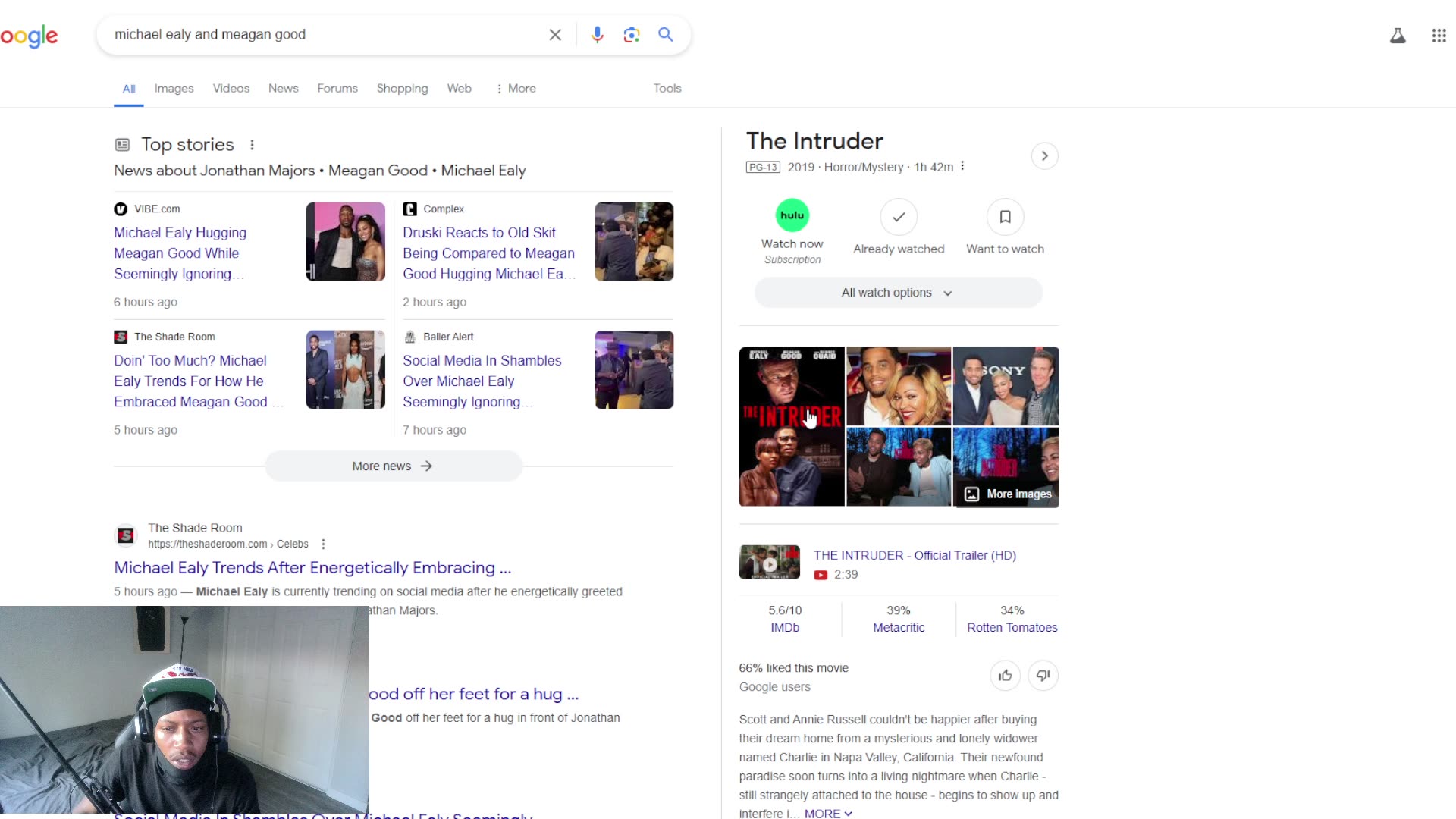Toggle Want to watch bookmark
This screenshot has width=1456, height=819.
tap(1005, 218)
